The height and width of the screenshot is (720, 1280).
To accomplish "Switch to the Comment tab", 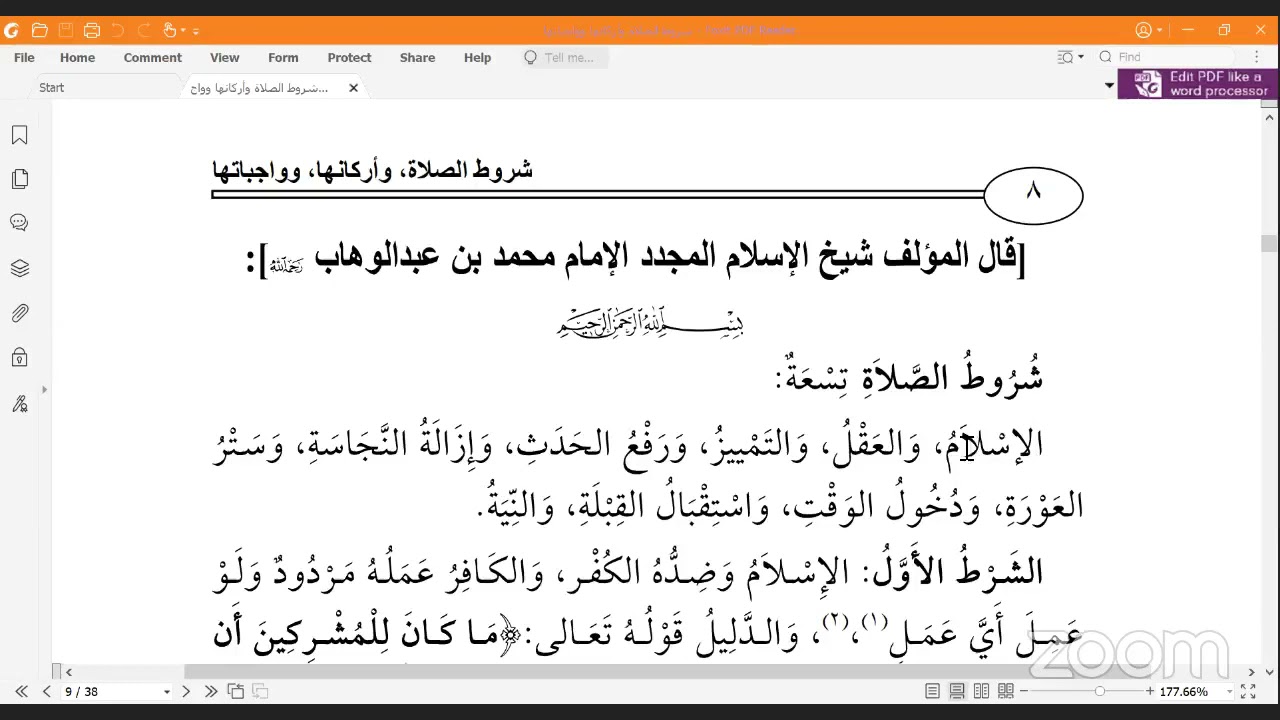I will [152, 58].
